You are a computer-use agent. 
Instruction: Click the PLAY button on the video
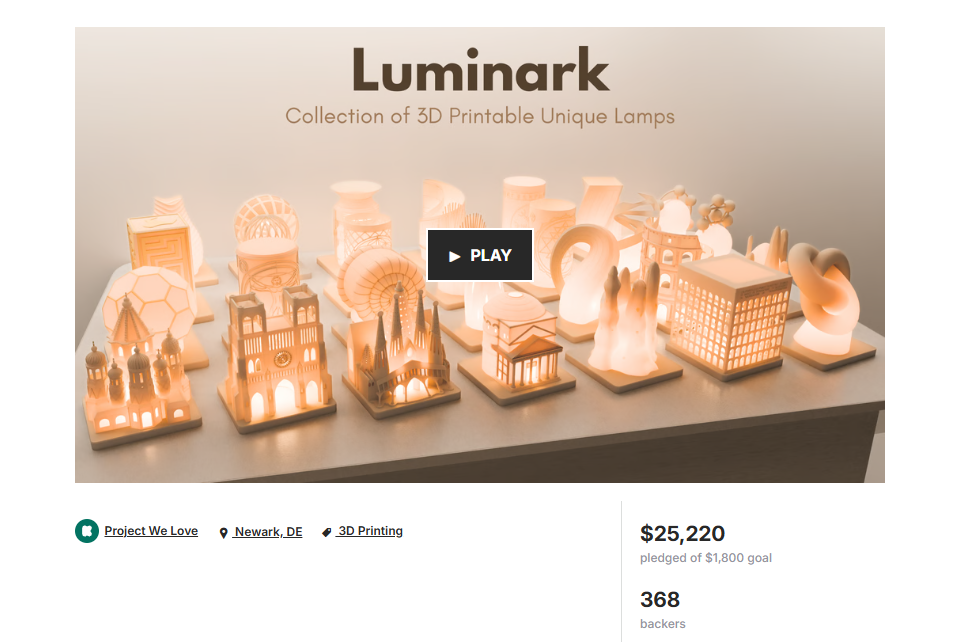(x=480, y=255)
